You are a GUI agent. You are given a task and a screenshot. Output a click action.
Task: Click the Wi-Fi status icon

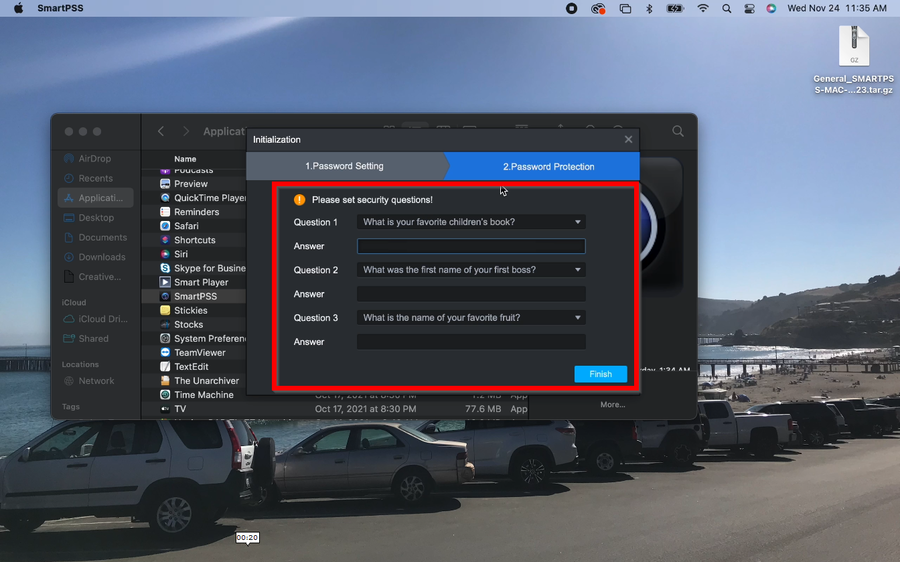pyautogui.click(x=703, y=9)
